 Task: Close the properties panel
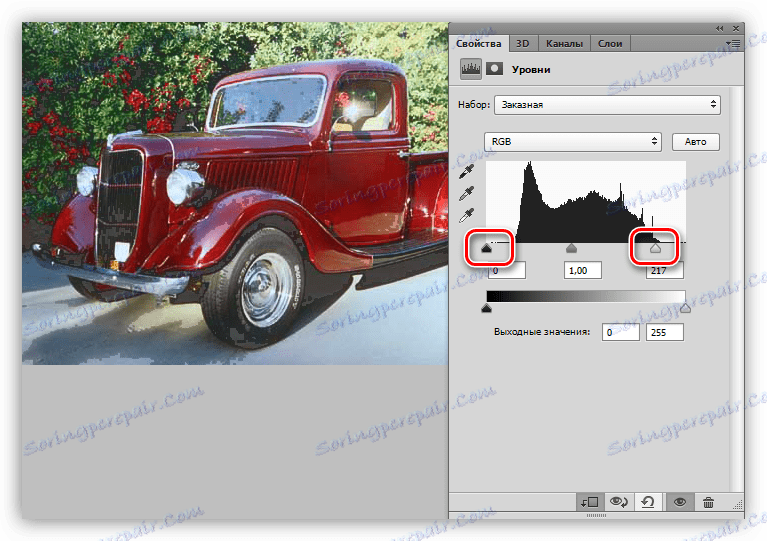[736, 28]
